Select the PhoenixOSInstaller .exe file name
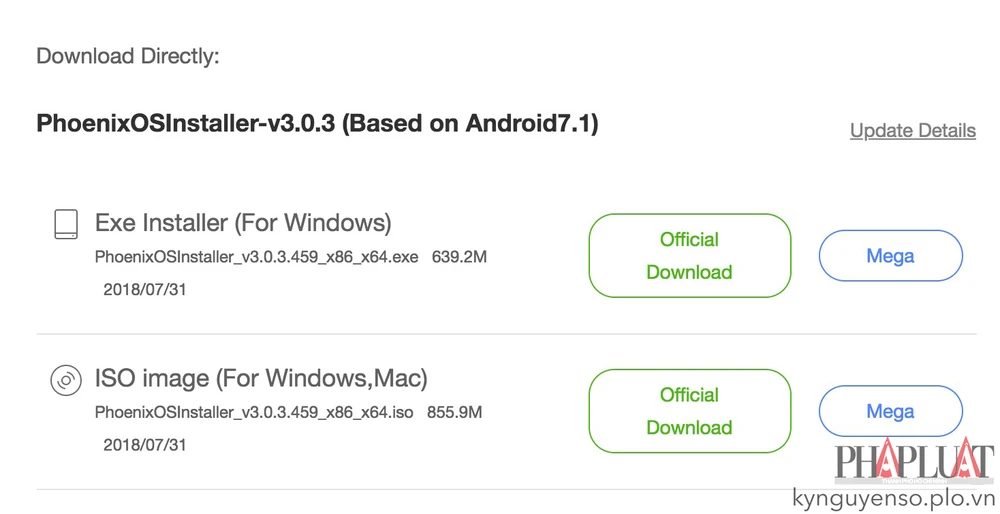This screenshot has width=1000, height=514. (x=256, y=257)
